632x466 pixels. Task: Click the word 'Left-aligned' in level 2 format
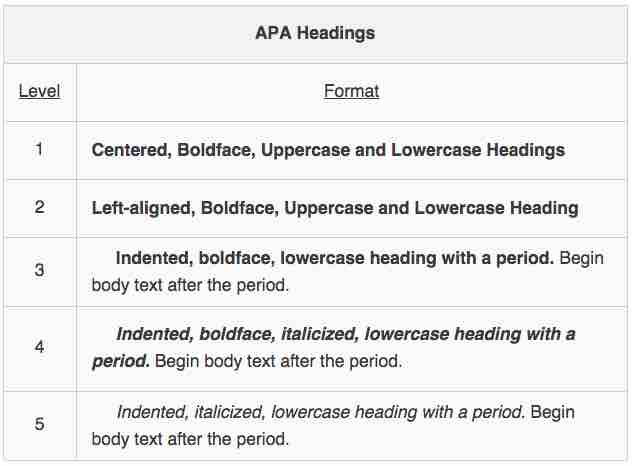(x=143, y=208)
